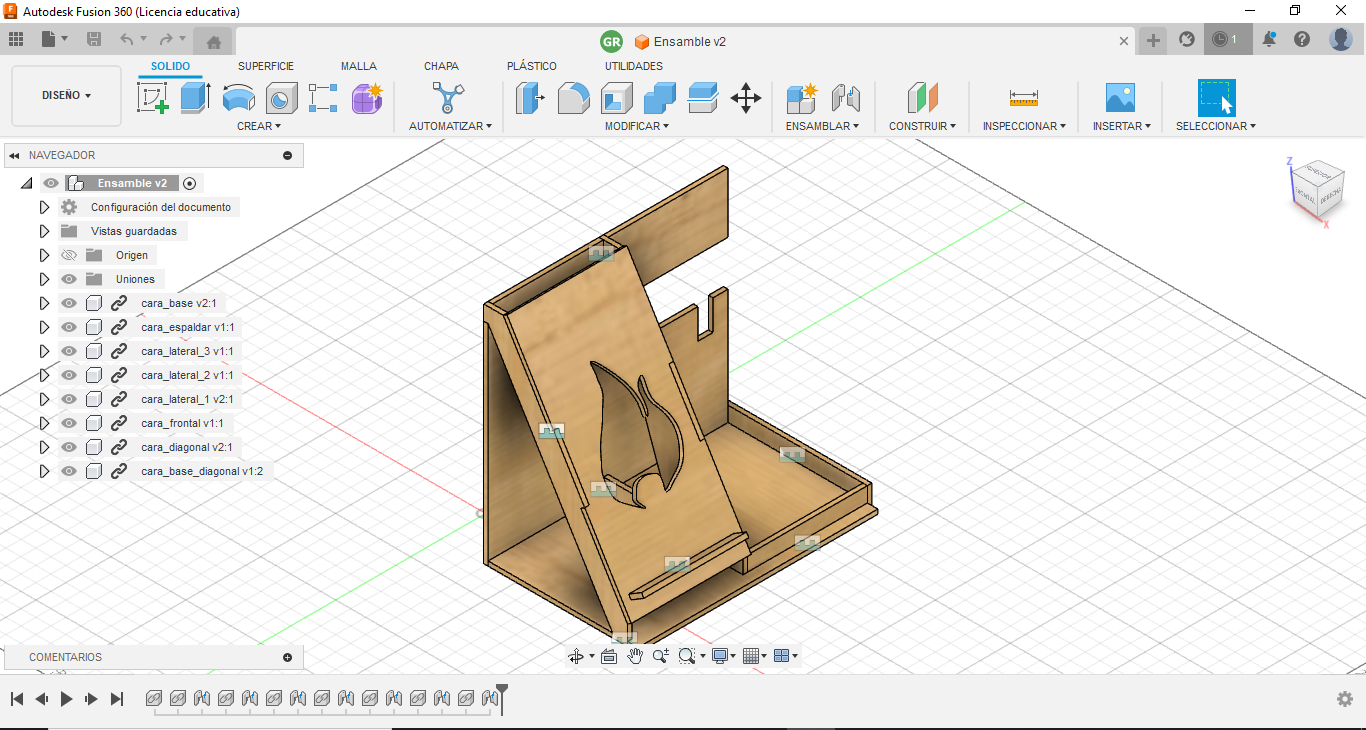Screen dimensions: 1366x730
Task: Click the Fillet tool in Modificar
Action: (573, 98)
